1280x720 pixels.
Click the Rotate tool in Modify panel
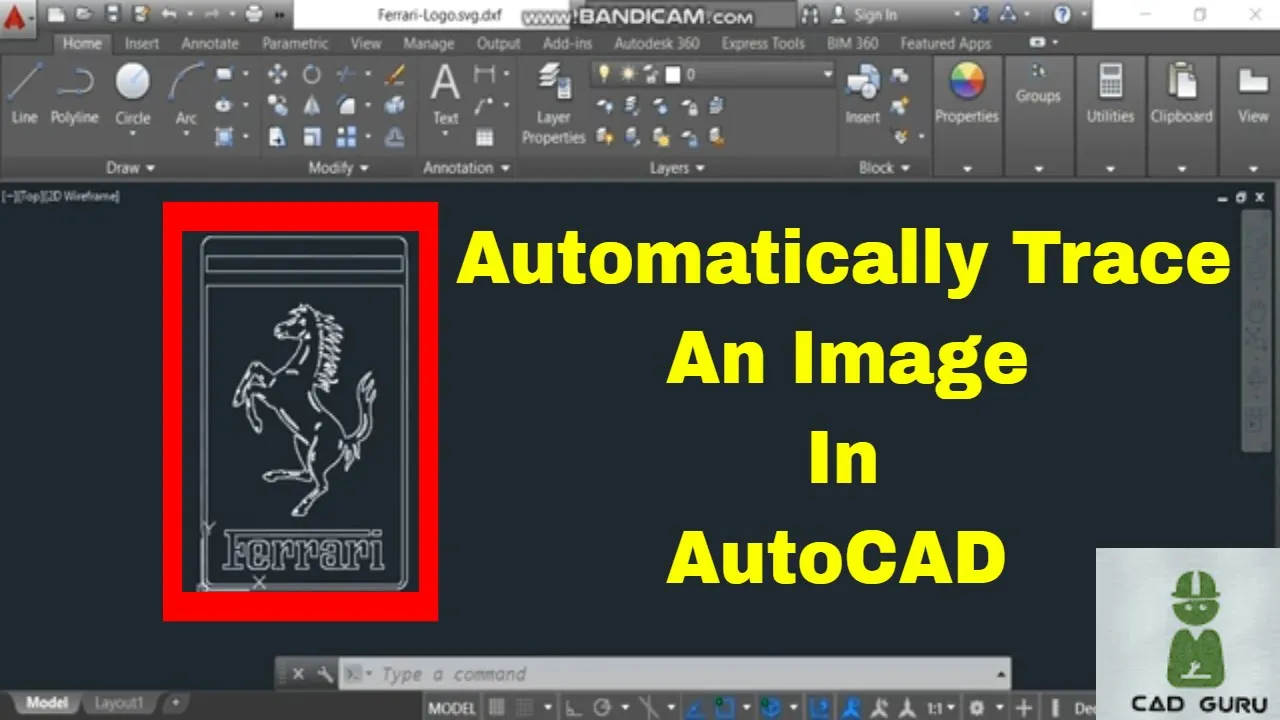point(312,74)
